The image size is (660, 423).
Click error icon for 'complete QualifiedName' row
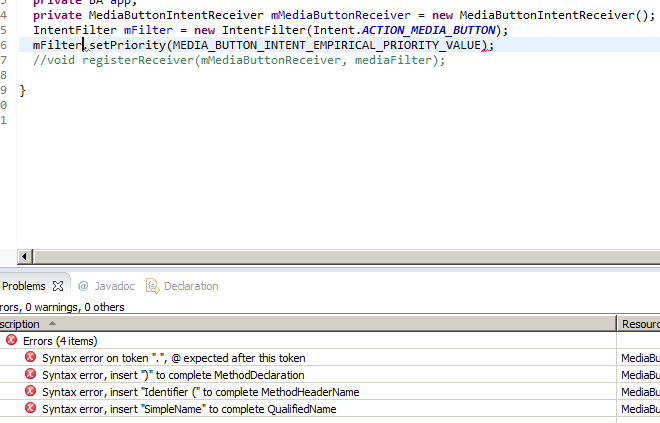pos(30,409)
